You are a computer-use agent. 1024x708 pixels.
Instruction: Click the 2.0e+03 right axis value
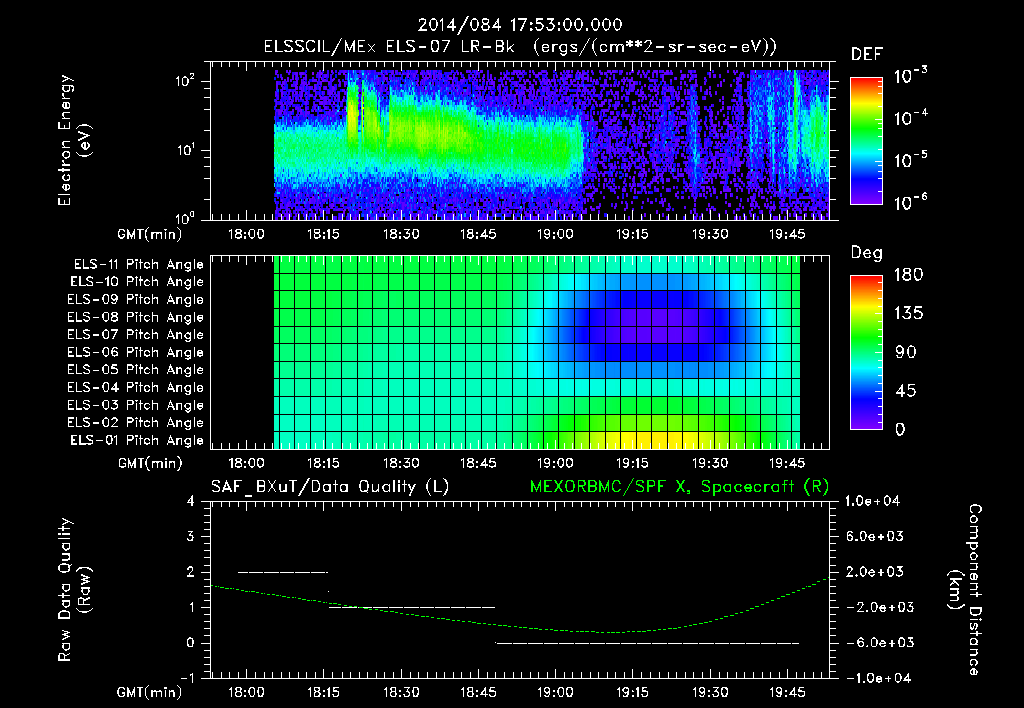[874, 572]
